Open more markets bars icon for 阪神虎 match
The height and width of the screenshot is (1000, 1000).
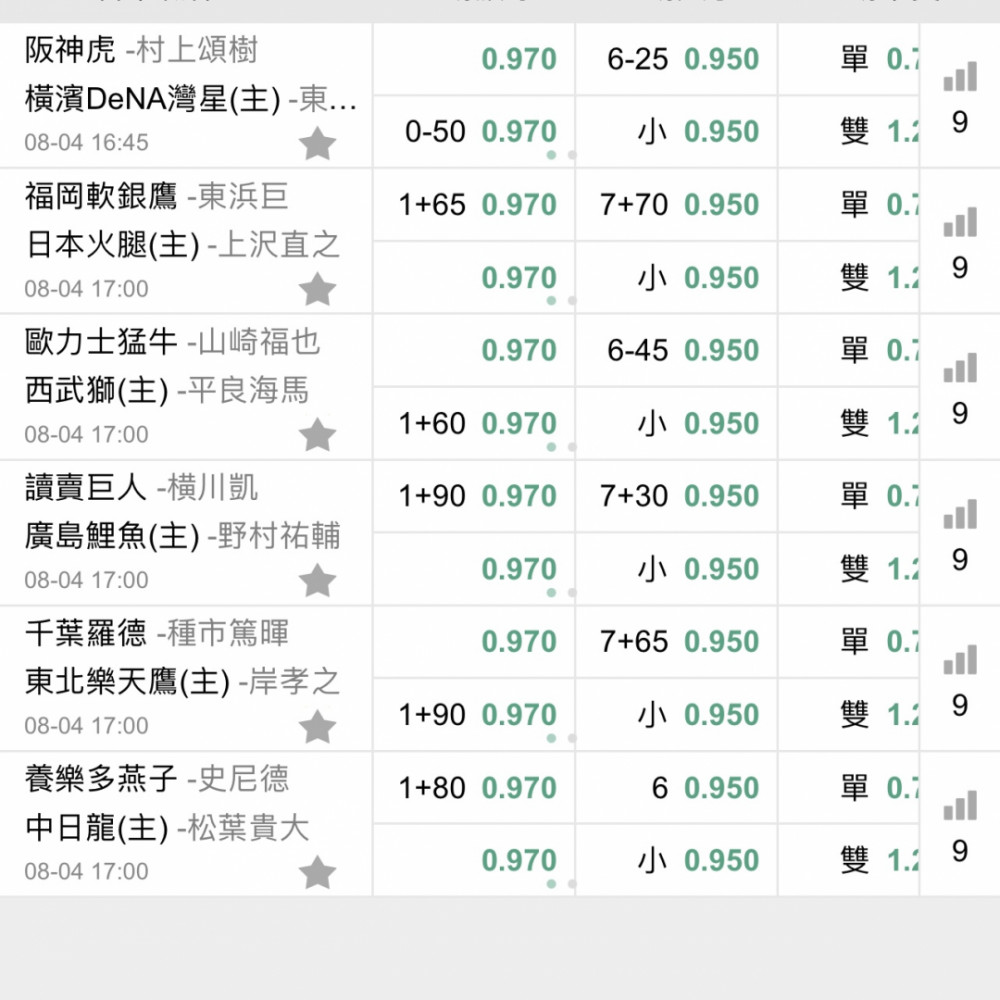[x=960, y=76]
